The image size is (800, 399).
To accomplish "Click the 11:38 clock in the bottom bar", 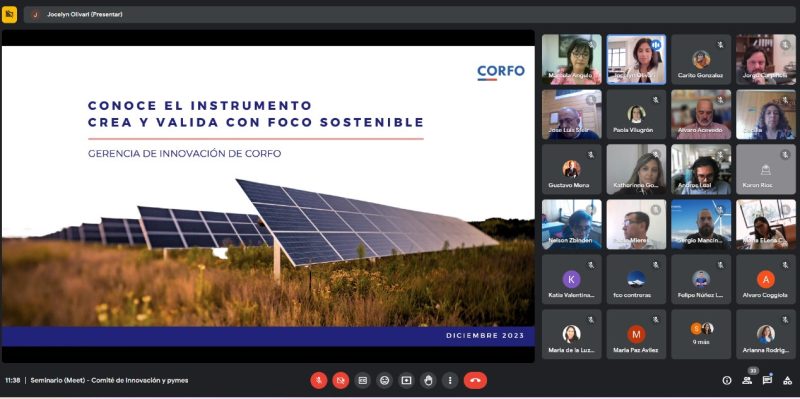I will click(x=13, y=381).
